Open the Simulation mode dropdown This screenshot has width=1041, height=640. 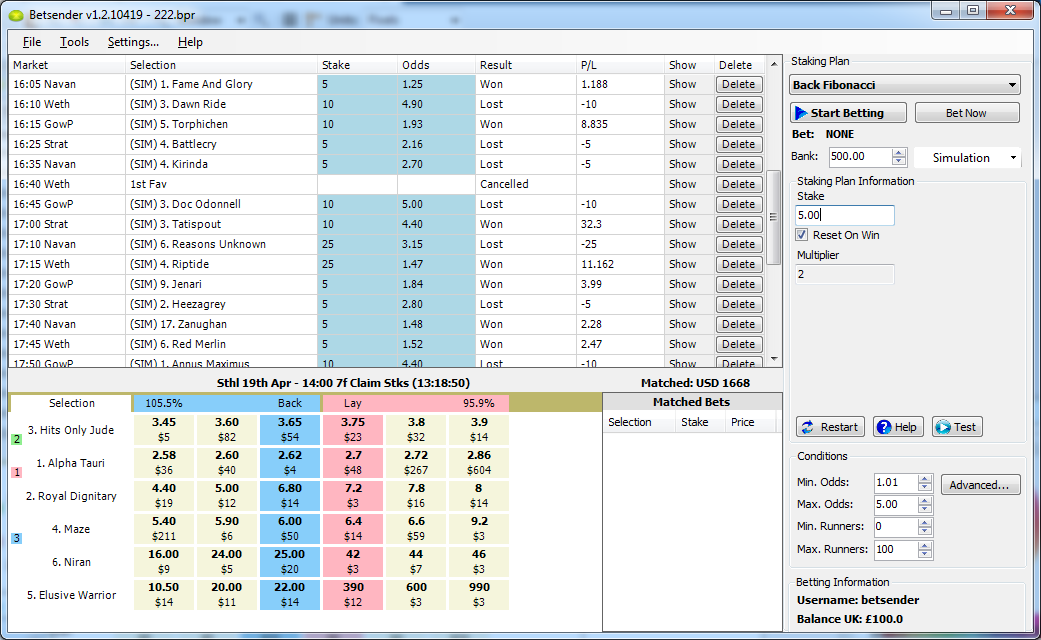point(967,157)
